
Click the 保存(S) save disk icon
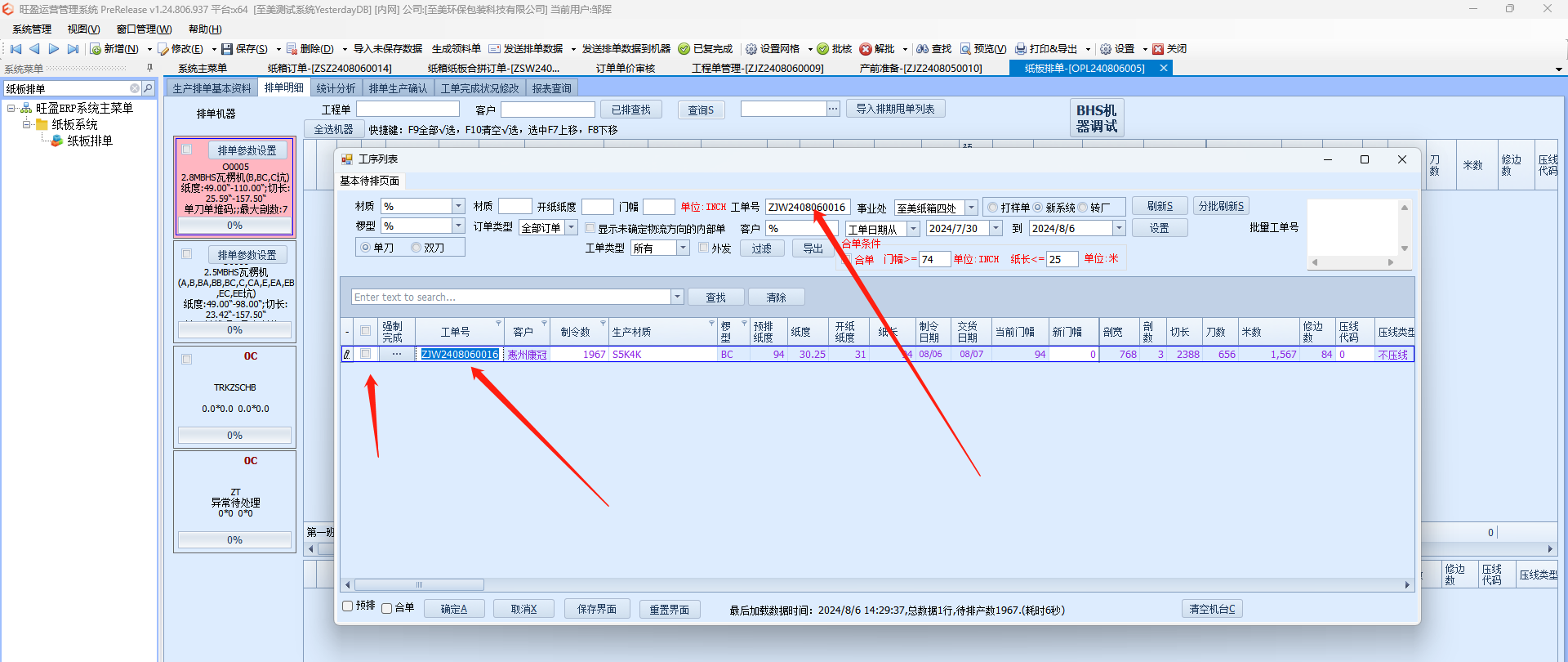(x=227, y=49)
